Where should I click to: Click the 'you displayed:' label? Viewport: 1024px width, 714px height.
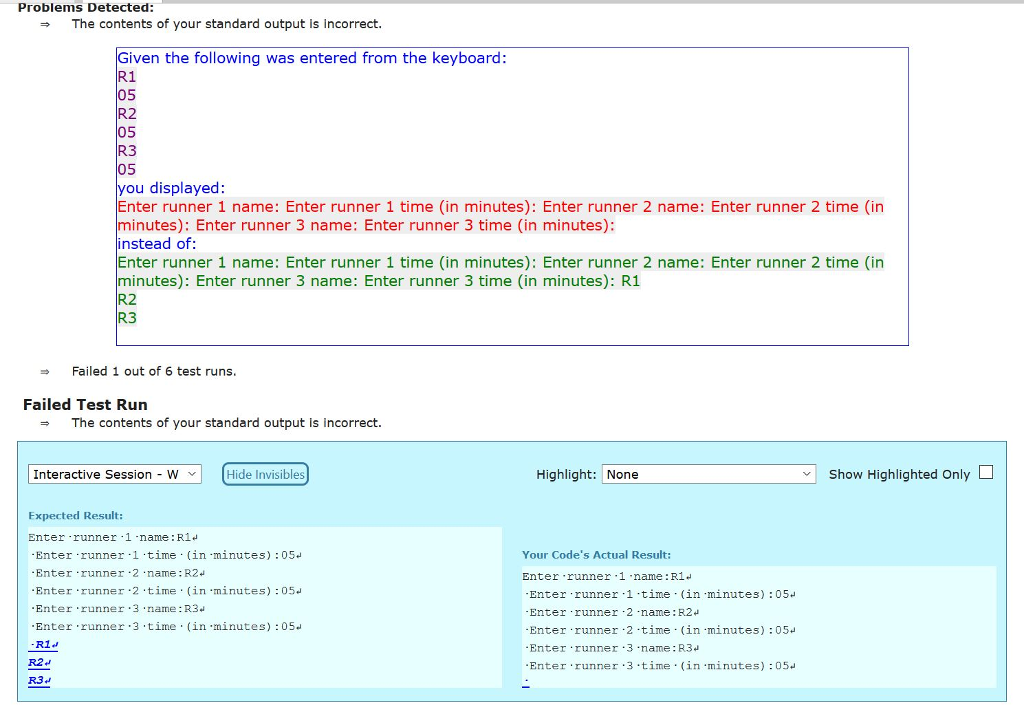point(171,188)
